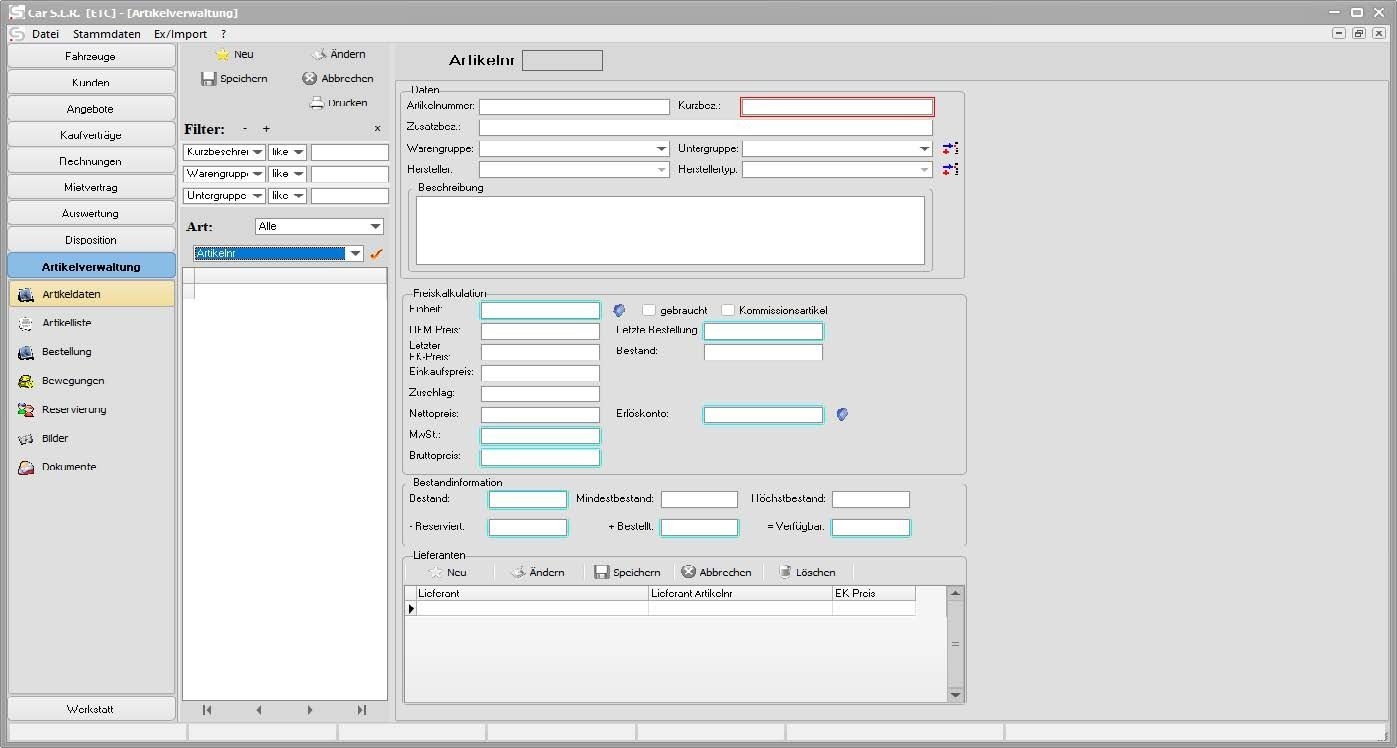The height and width of the screenshot is (748, 1397).
Task: Click the Speichern disk icon in top toolbar
Action: pyautogui.click(x=208, y=79)
